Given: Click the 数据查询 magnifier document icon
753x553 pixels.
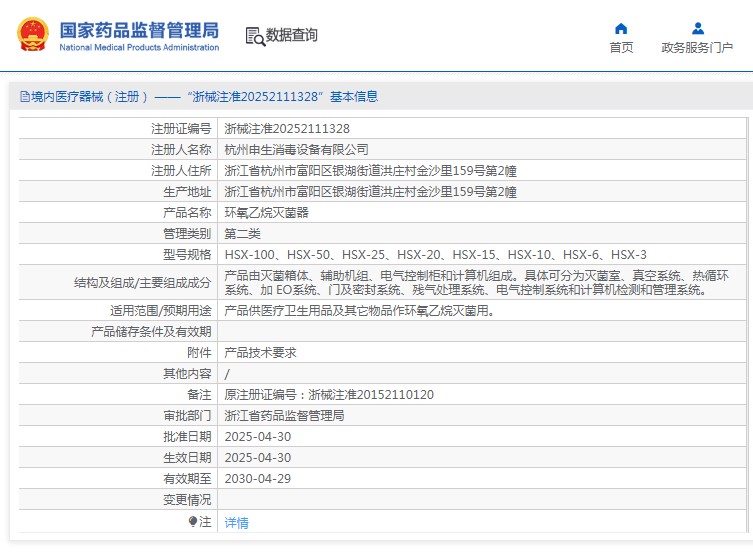Looking at the screenshot, I should point(254,36).
